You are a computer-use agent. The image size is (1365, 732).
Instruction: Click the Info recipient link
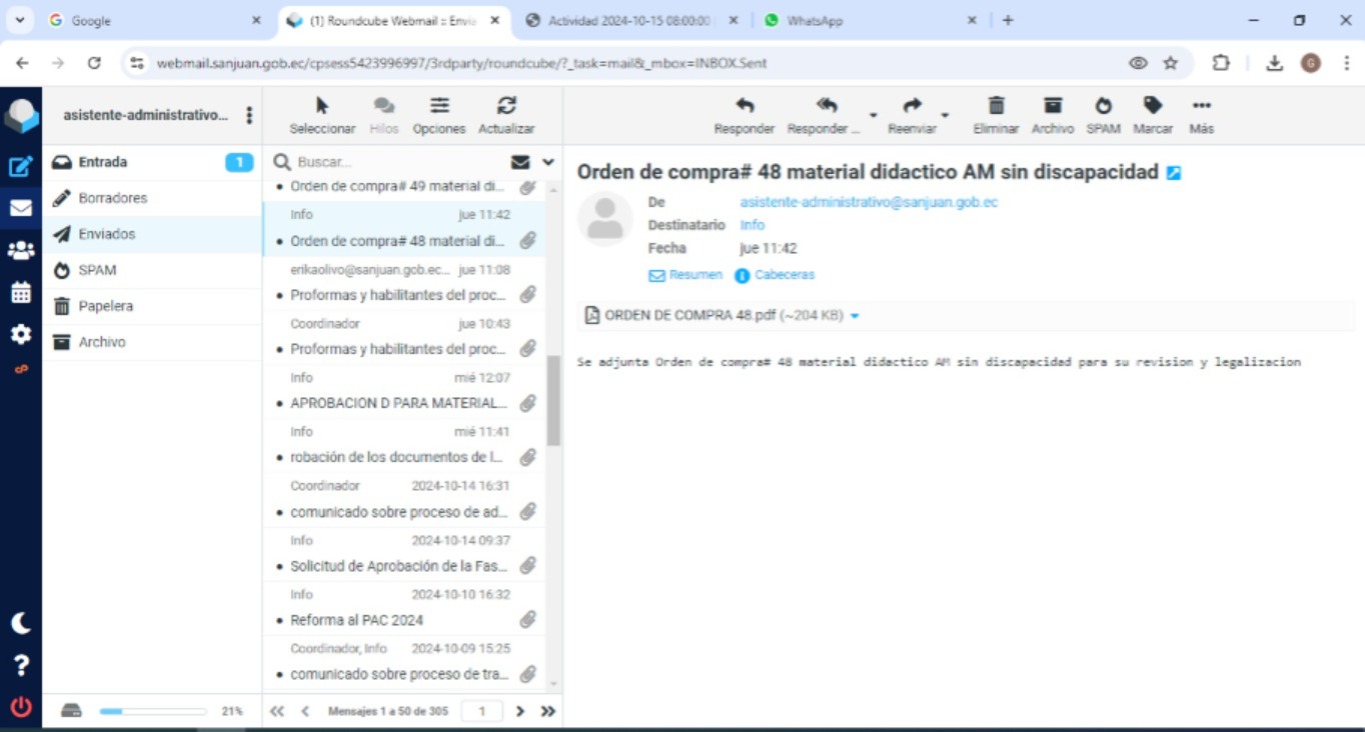pos(752,225)
